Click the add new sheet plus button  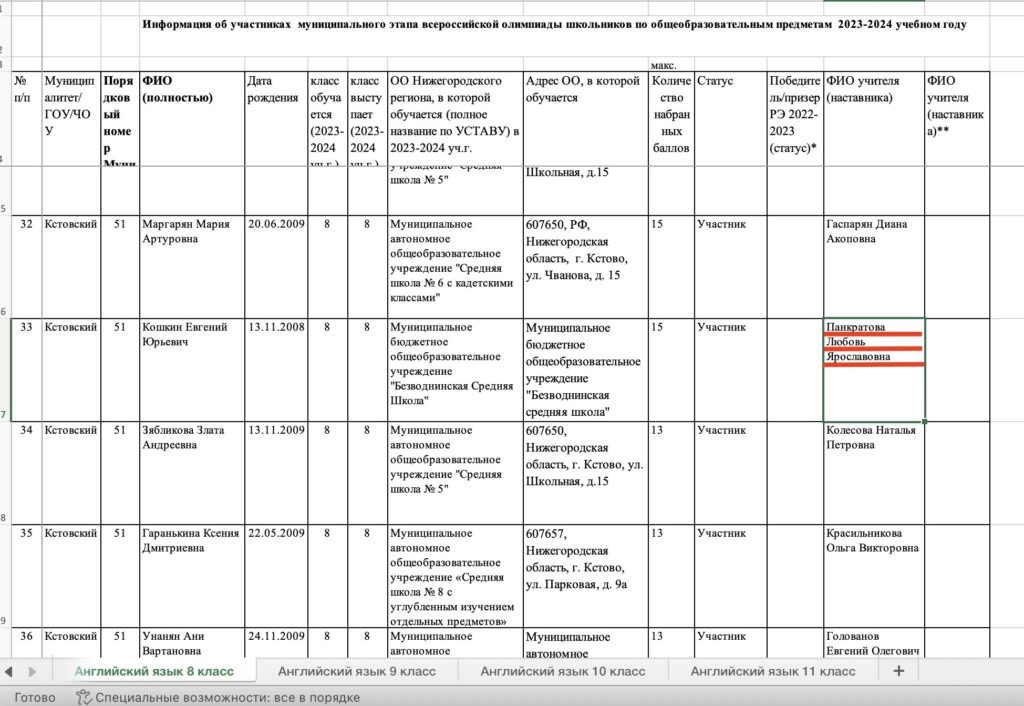point(898,671)
